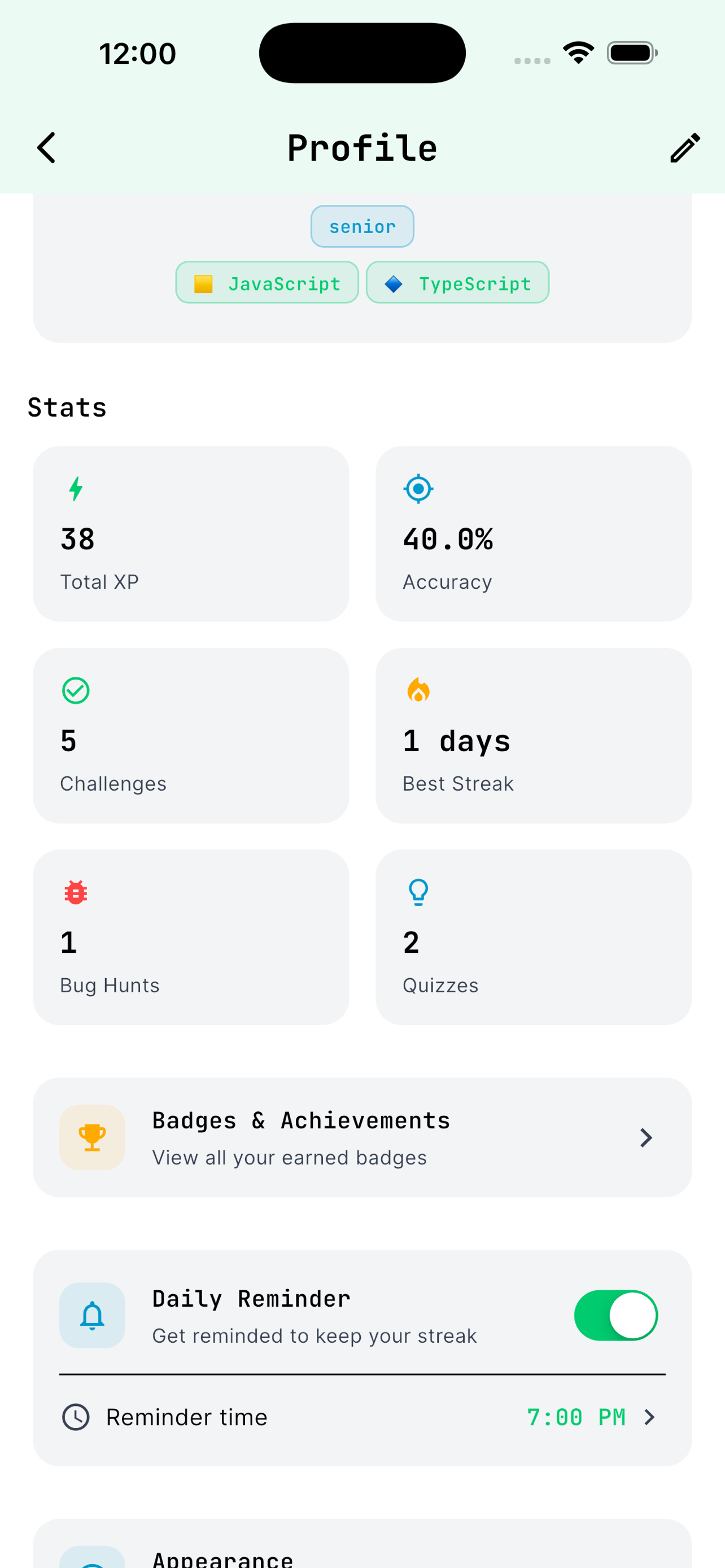
Task: Tap the orange flame Best Streak icon
Action: pyautogui.click(x=418, y=690)
